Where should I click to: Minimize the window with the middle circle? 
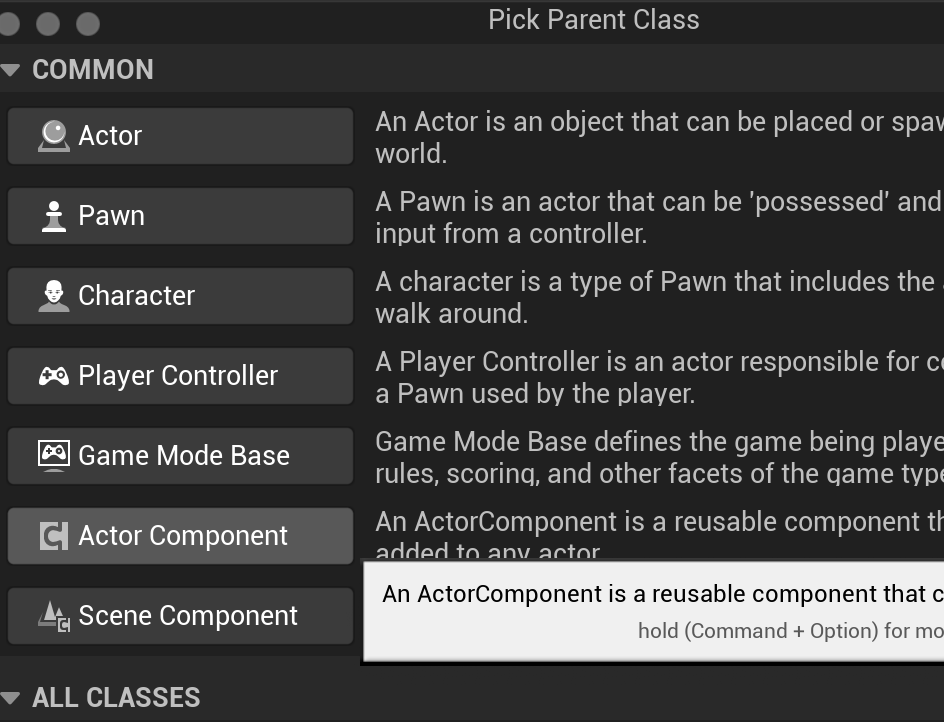(47, 23)
